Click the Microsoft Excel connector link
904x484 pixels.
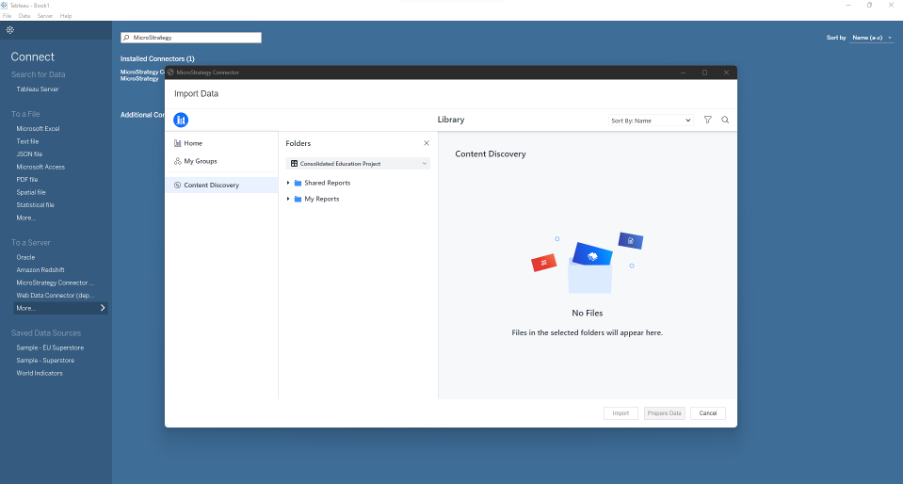(38, 128)
